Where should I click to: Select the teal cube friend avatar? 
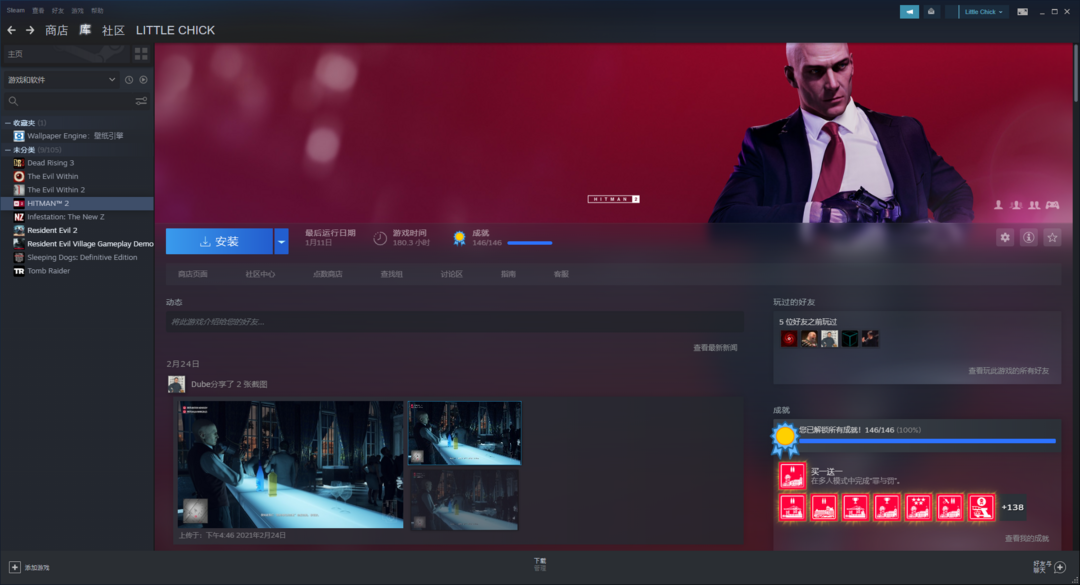pyautogui.click(x=850, y=338)
